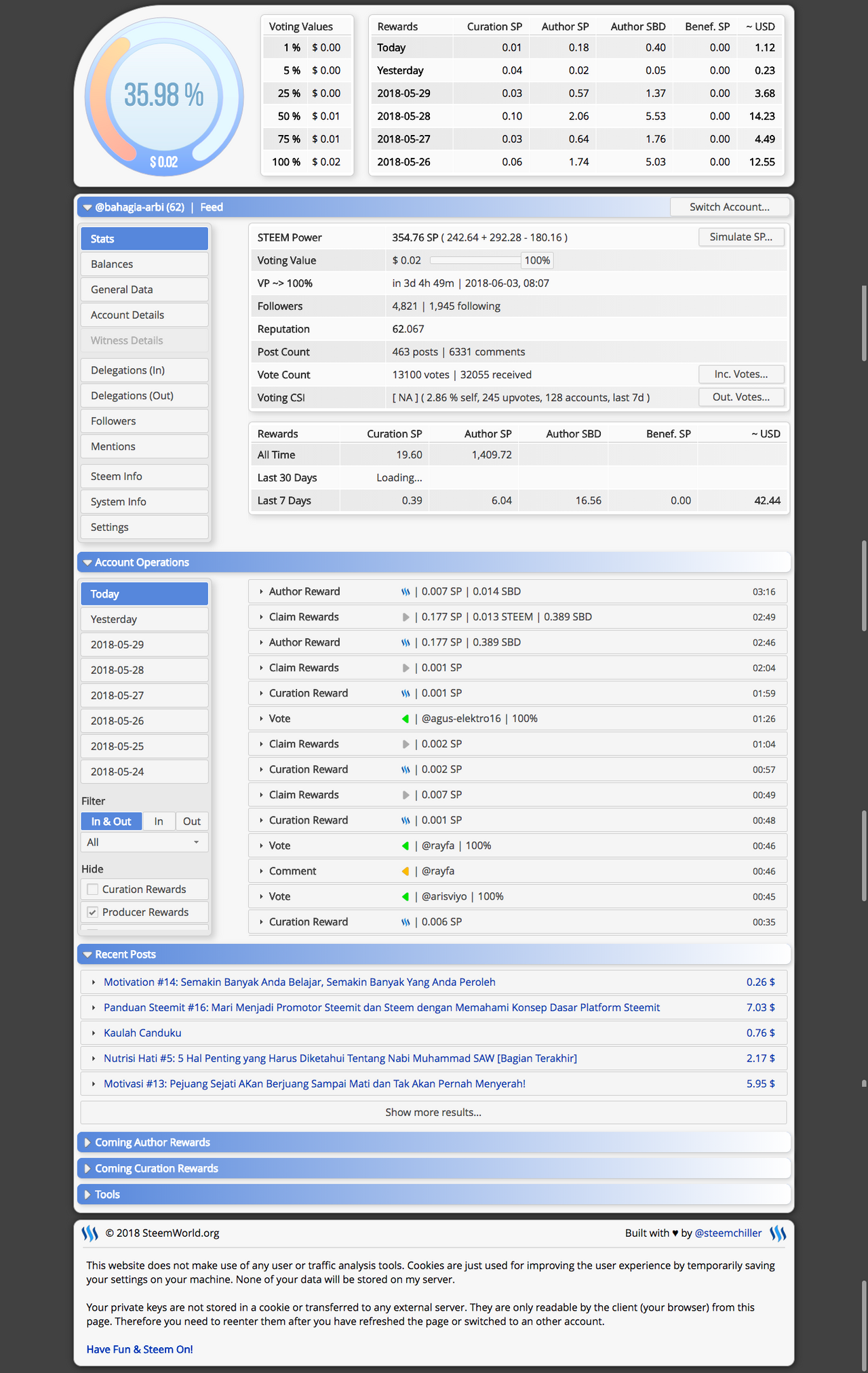This screenshot has height=1373, width=868.
Task: Open the Motivation #14 post link
Action: coord(300,982)
